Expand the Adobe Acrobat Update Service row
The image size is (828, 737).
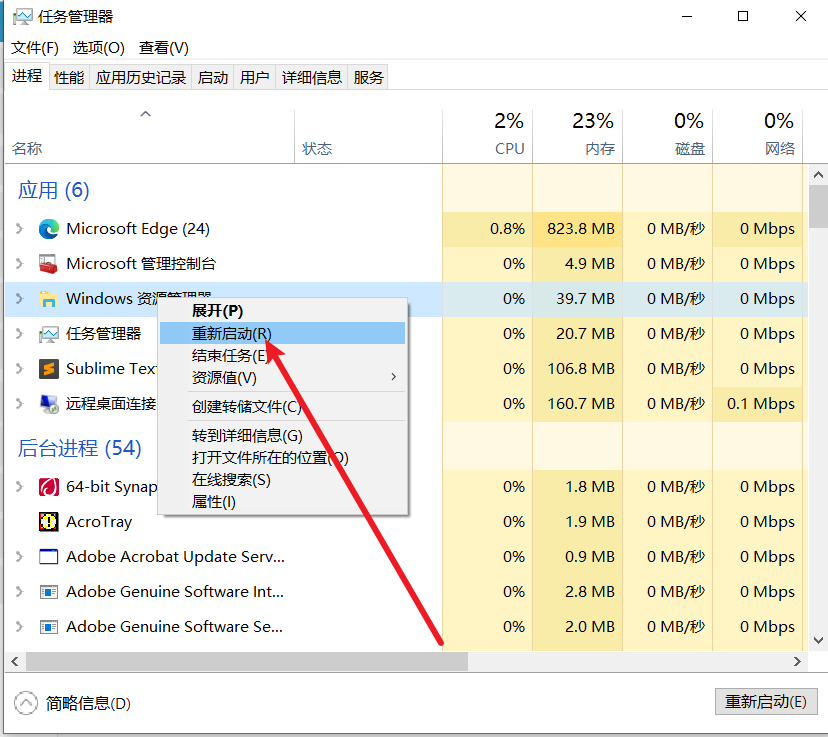[20, 556]
